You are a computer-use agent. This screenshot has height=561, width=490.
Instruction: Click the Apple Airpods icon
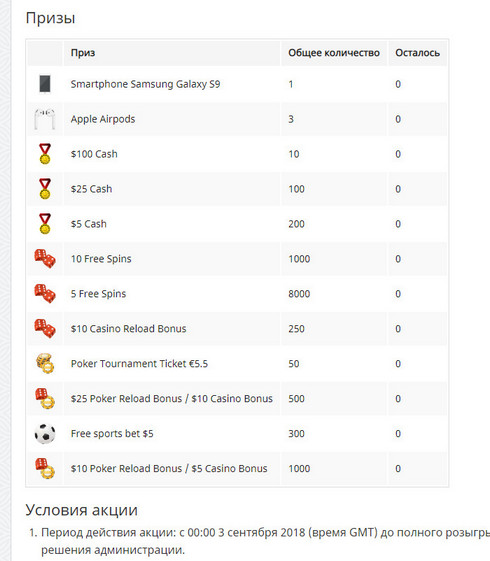[45, 119]
